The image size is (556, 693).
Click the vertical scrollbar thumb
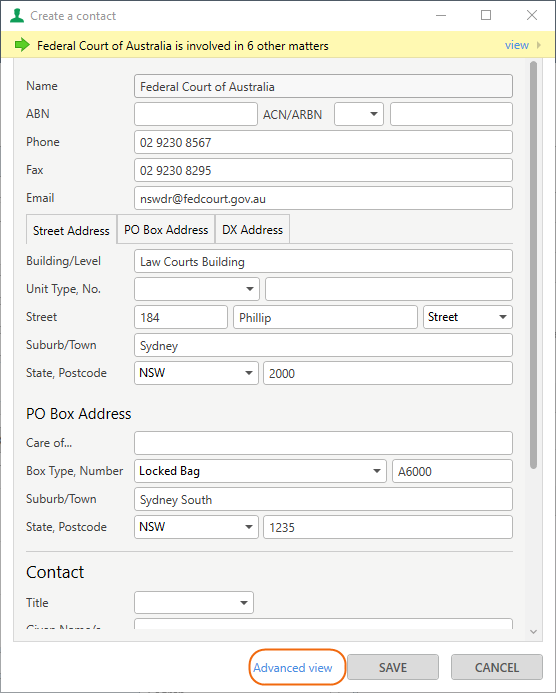(533, 265)
